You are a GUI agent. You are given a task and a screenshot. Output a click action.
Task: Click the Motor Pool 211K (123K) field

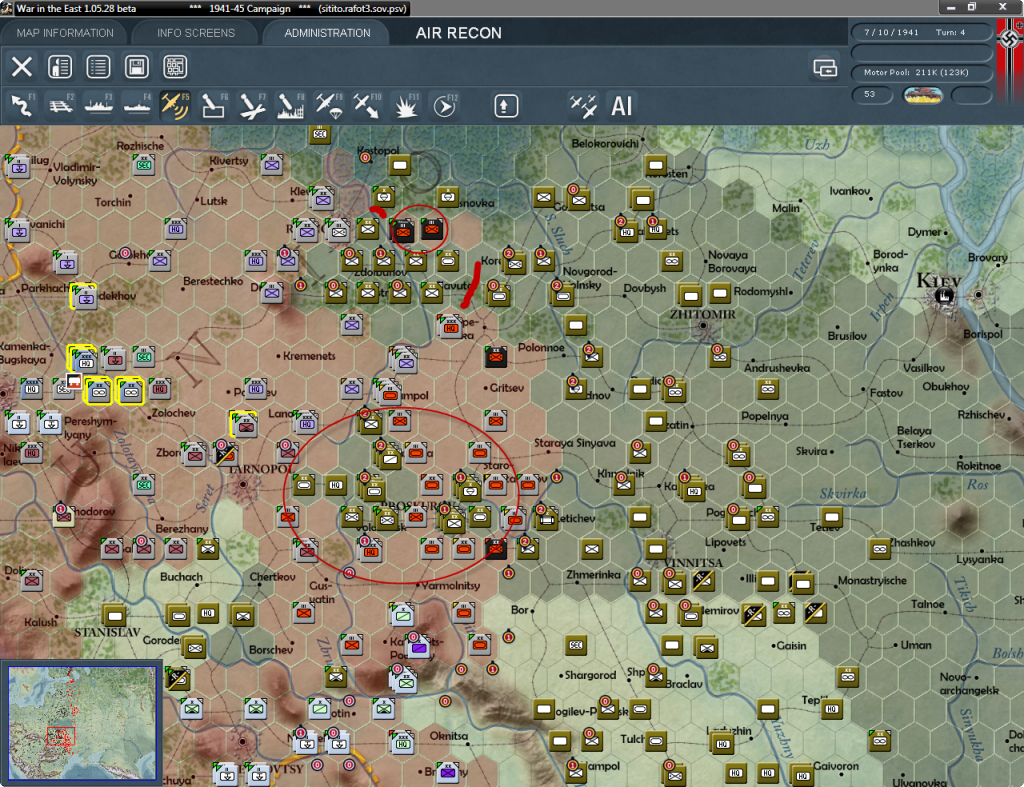point(921,72)
